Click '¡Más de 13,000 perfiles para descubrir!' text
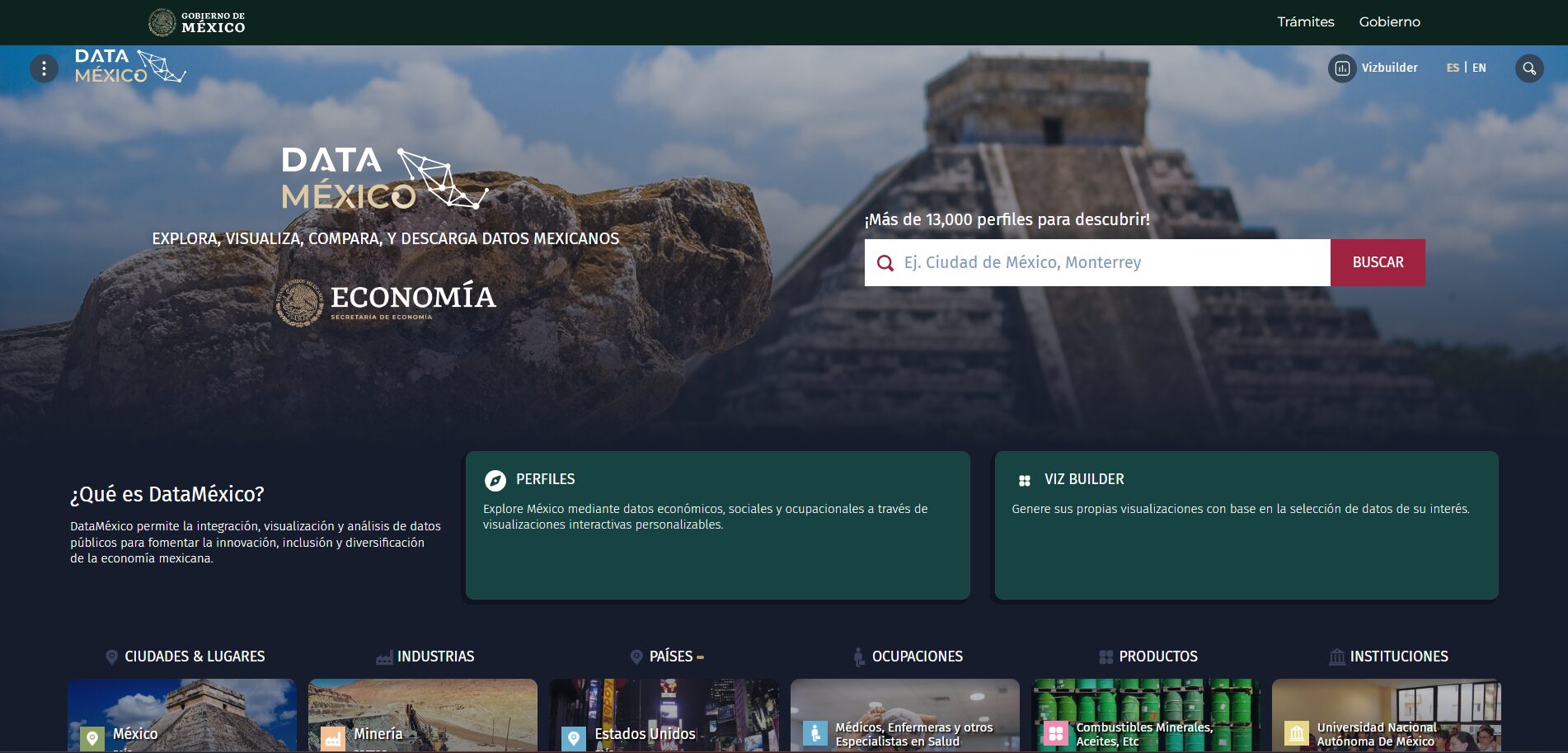Screen dimensions: 1568x753 pos(1007,220)
